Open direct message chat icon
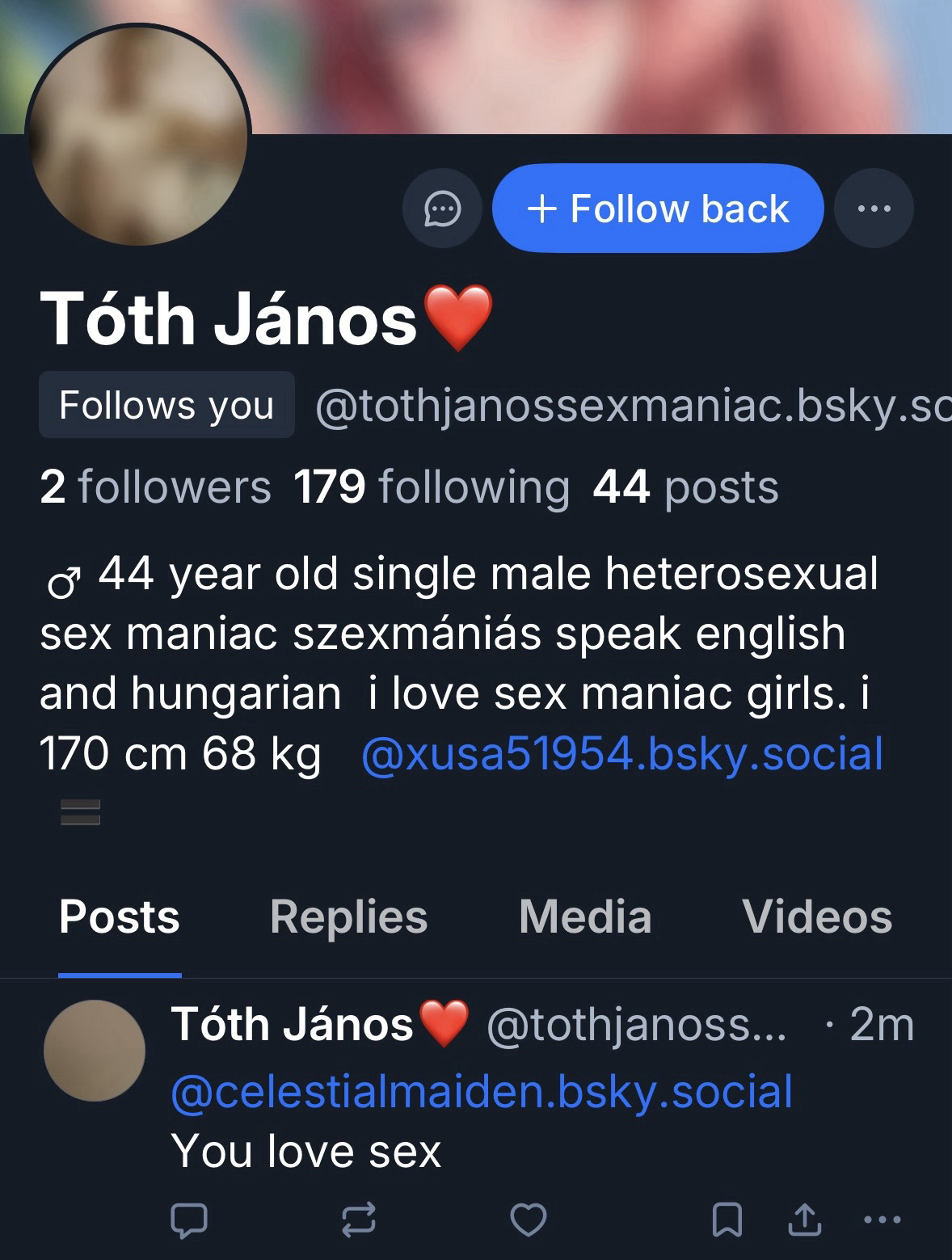This screenshot has width=952, height=1260. 442,209
